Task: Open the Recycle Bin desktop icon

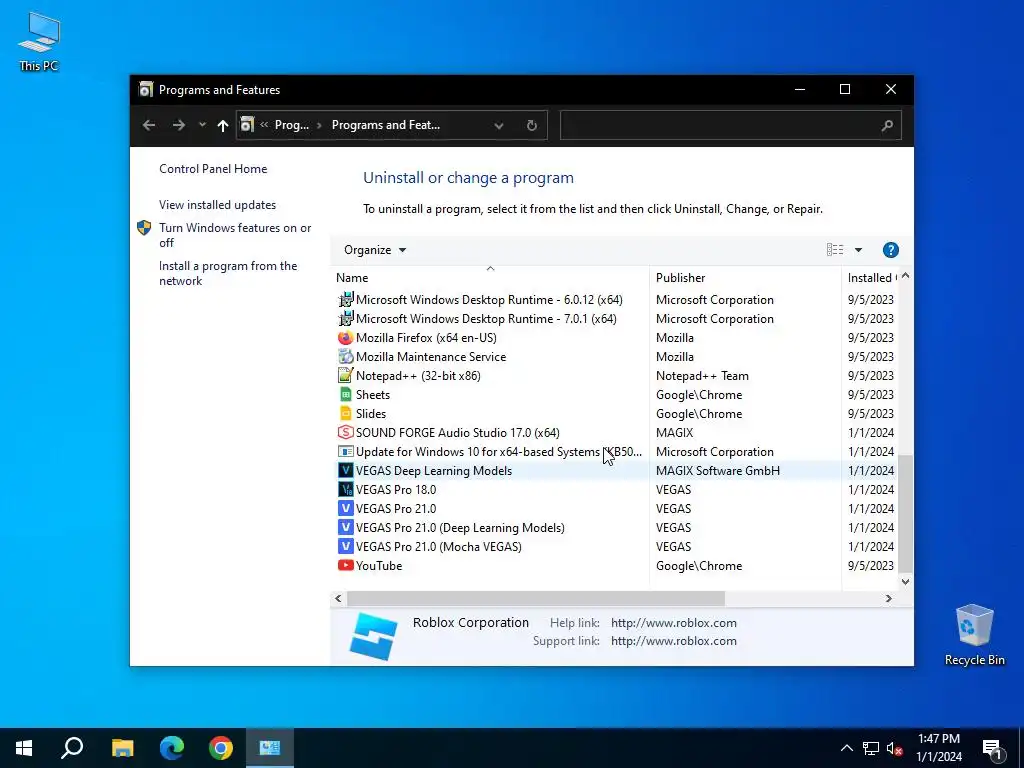Action: click(x=974, y=635)
